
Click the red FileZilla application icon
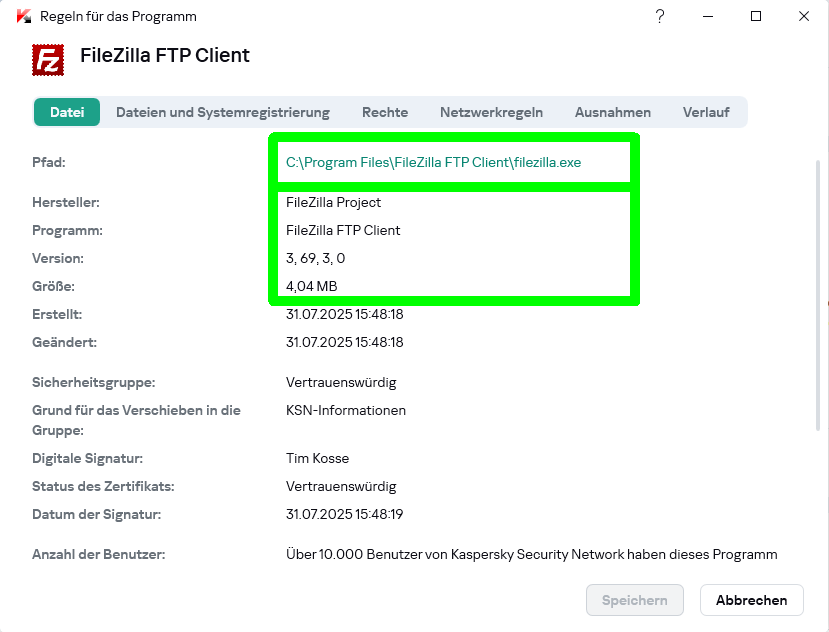click(x=49, y=59)
